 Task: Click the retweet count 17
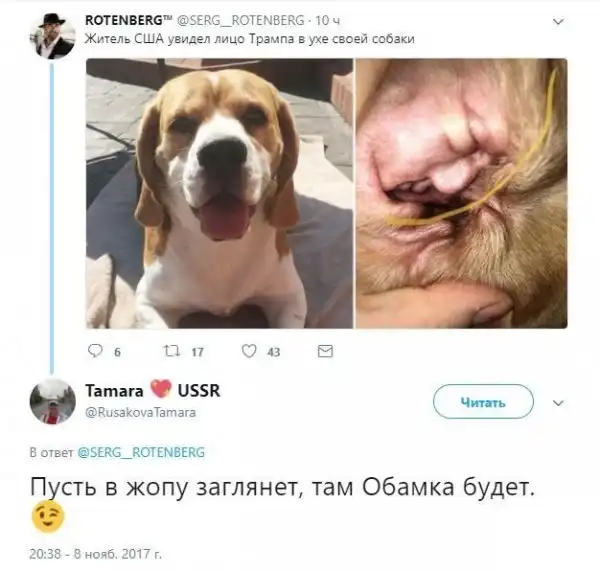tap(197, 352)
